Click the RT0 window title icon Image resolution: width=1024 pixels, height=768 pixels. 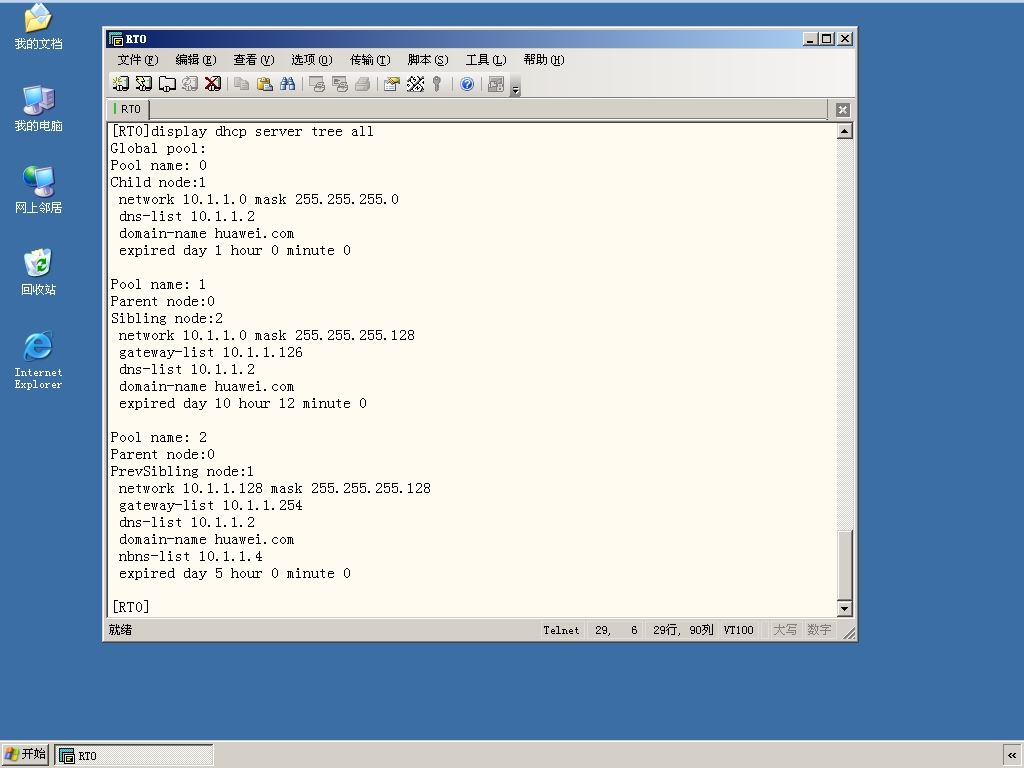[x=116, y=39]
